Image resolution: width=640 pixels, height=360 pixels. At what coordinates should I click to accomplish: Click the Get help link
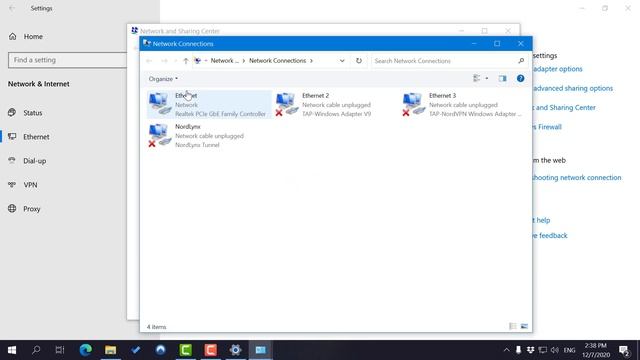[x=542, y=220]
